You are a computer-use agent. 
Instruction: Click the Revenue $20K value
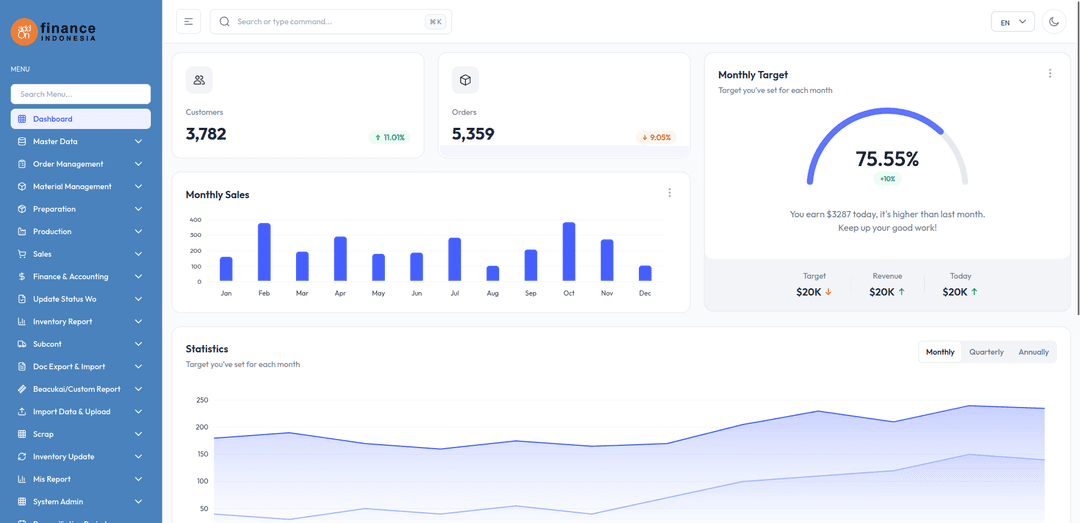tap(882, 292)
